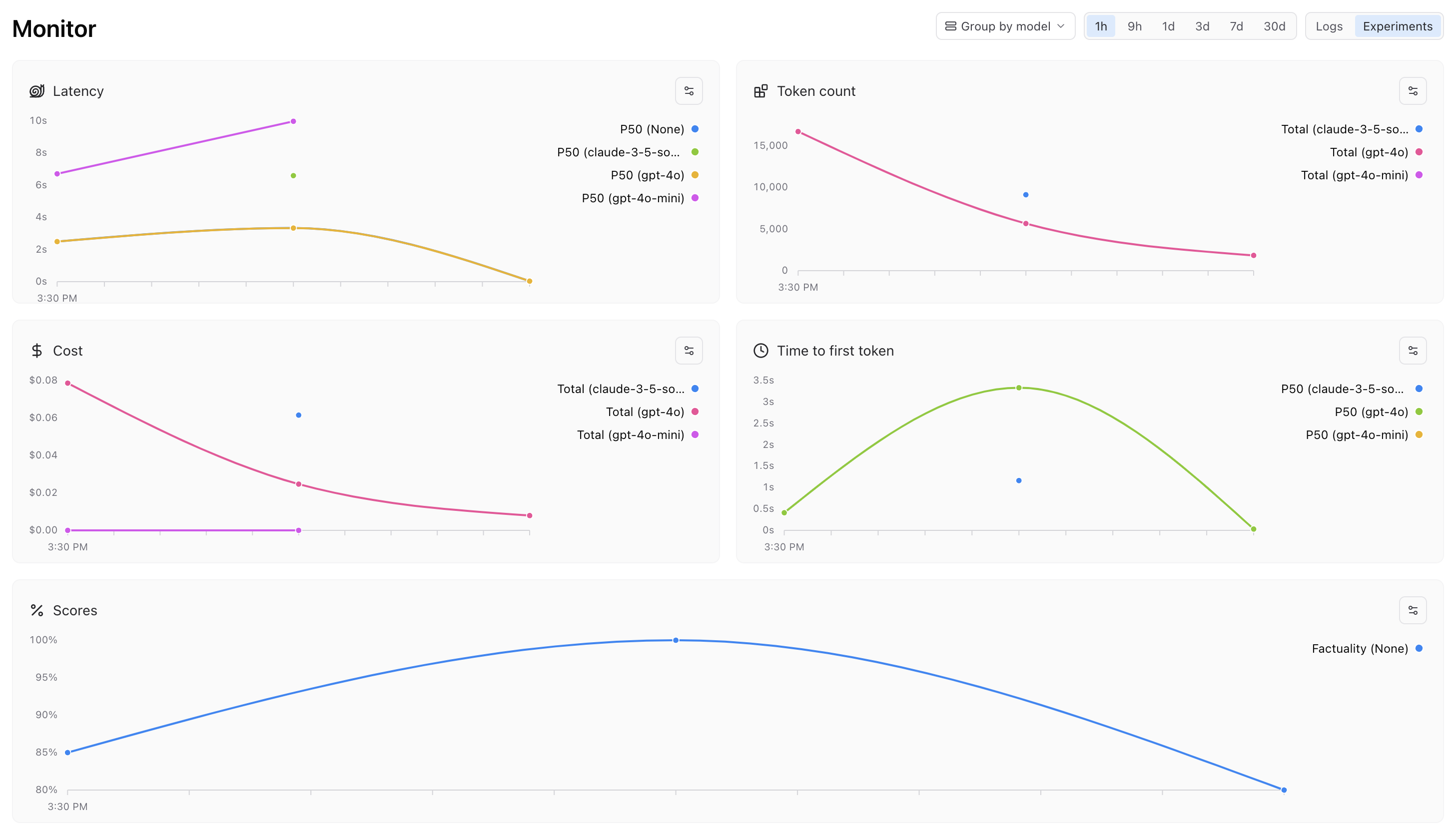Viewport: 1456px width, 834px height.
Task: Select the 9h time range
Action: 1135,26
